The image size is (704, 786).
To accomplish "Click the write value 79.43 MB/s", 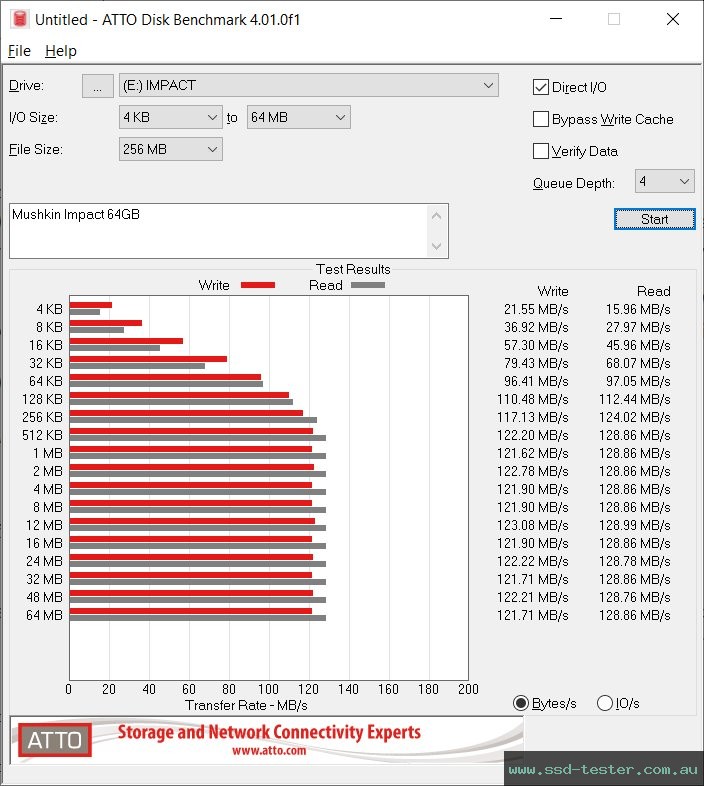I will 536,363.
